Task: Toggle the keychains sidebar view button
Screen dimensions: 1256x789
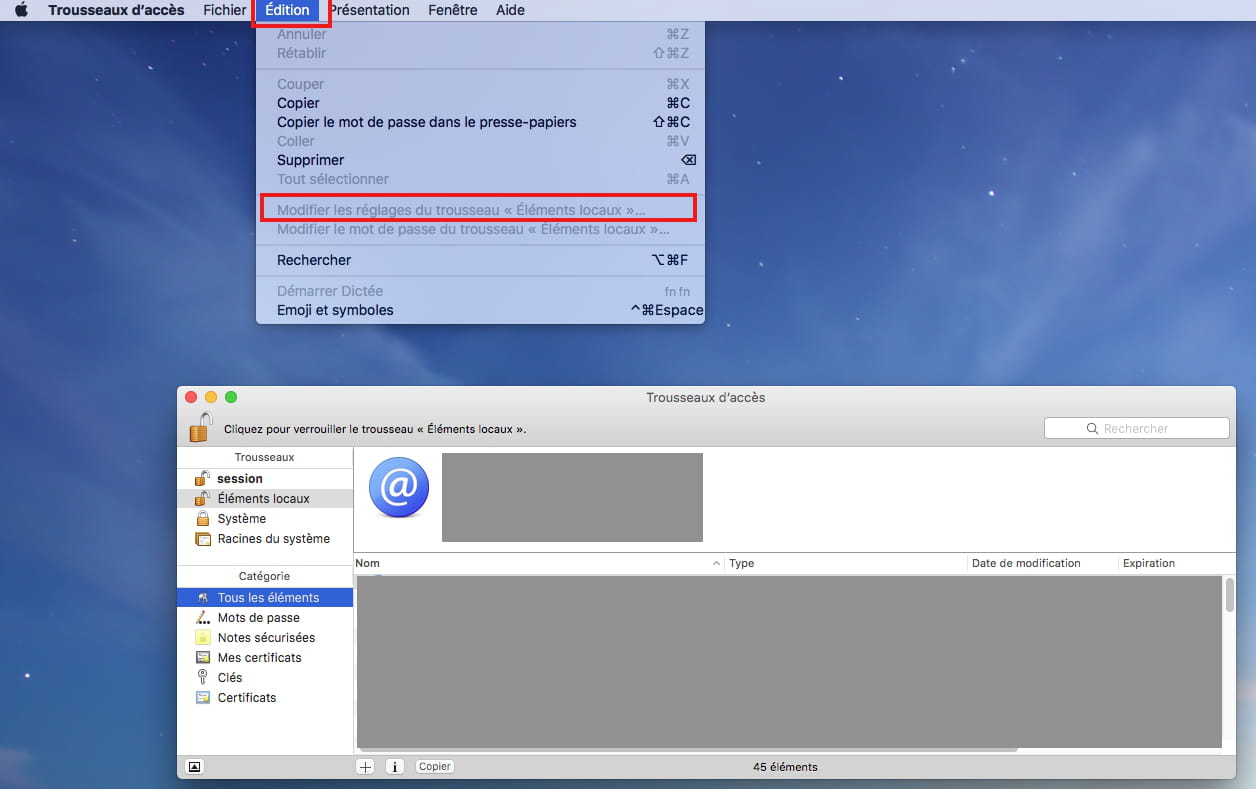Action: click(195, 767)
